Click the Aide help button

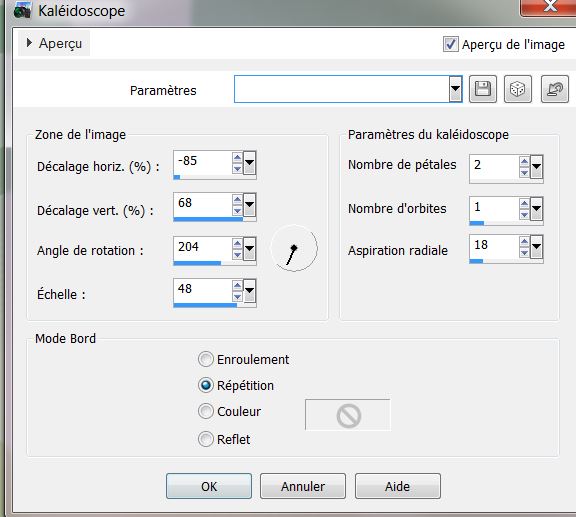[397, 486]
